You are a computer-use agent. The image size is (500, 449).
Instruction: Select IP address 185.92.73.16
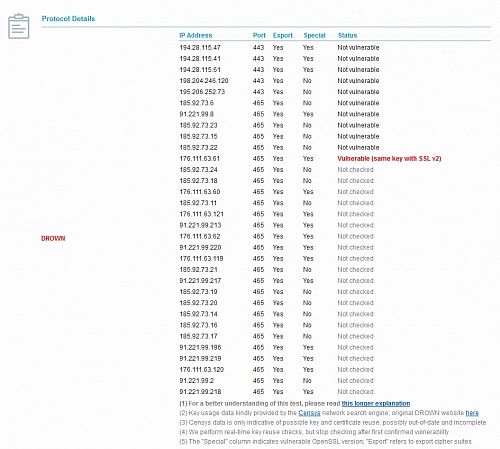pos(198,325)
